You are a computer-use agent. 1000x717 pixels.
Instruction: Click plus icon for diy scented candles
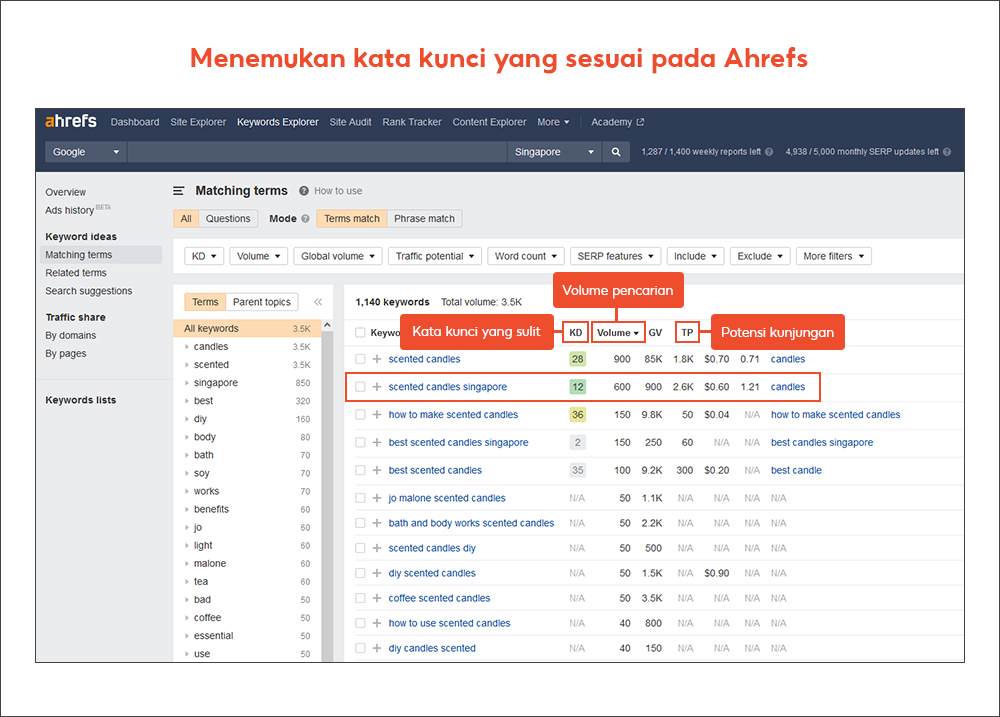[x=377, y=573]
